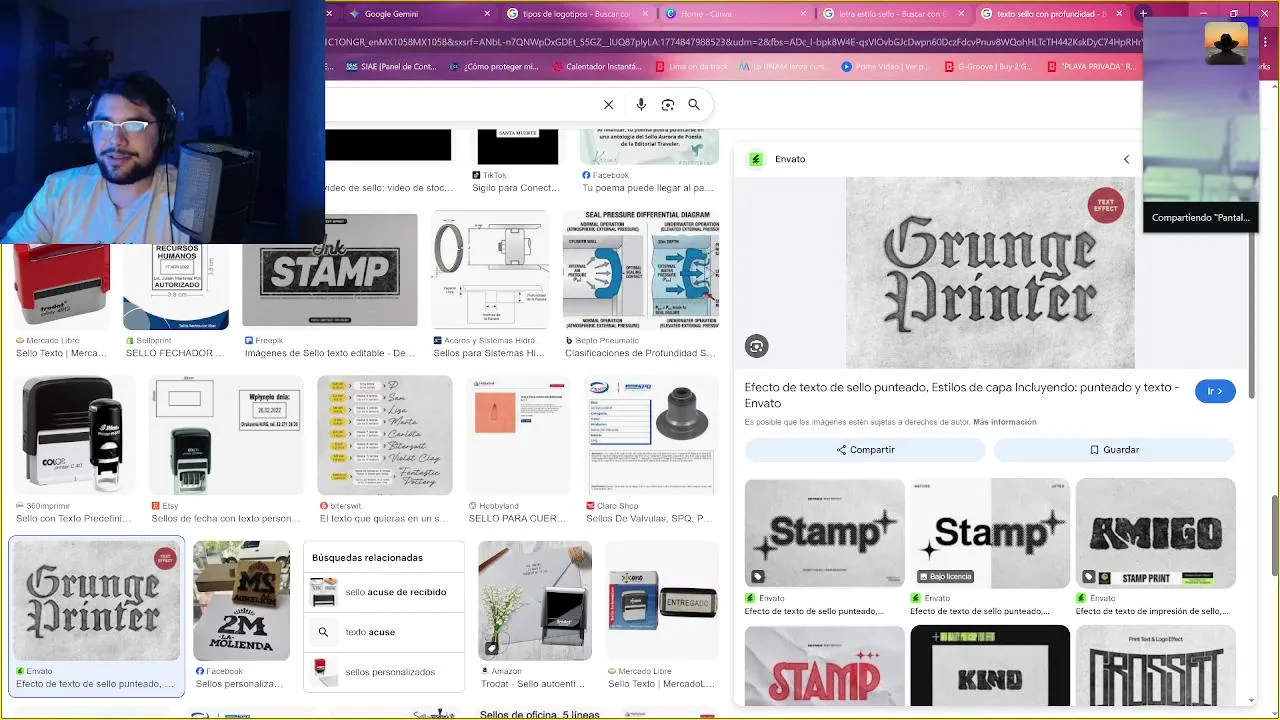Open the 'Efecto de texto de sello punteado' title

tap(962, 395)
